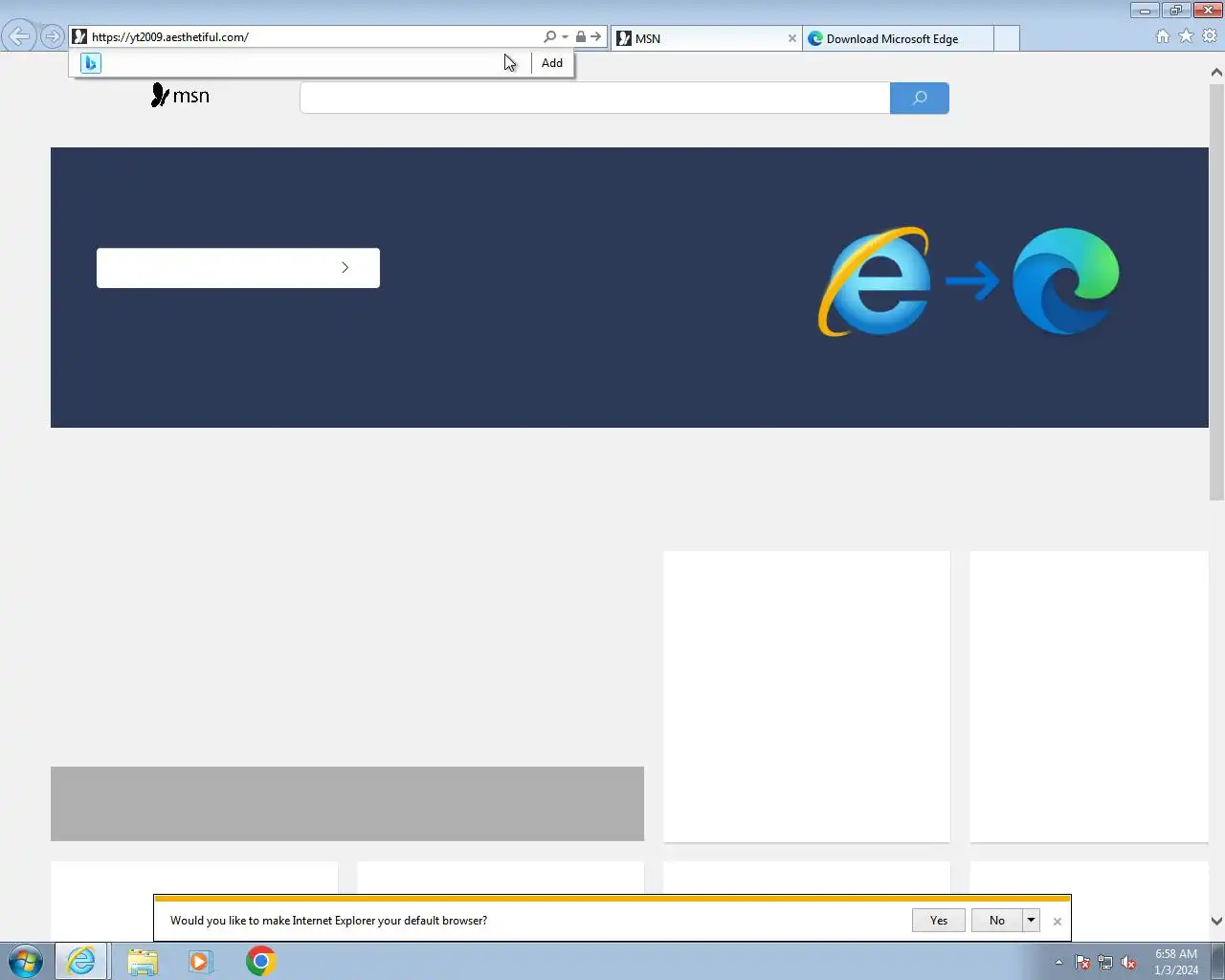Click the muted volume tray icon

(x=1129, y=963)
